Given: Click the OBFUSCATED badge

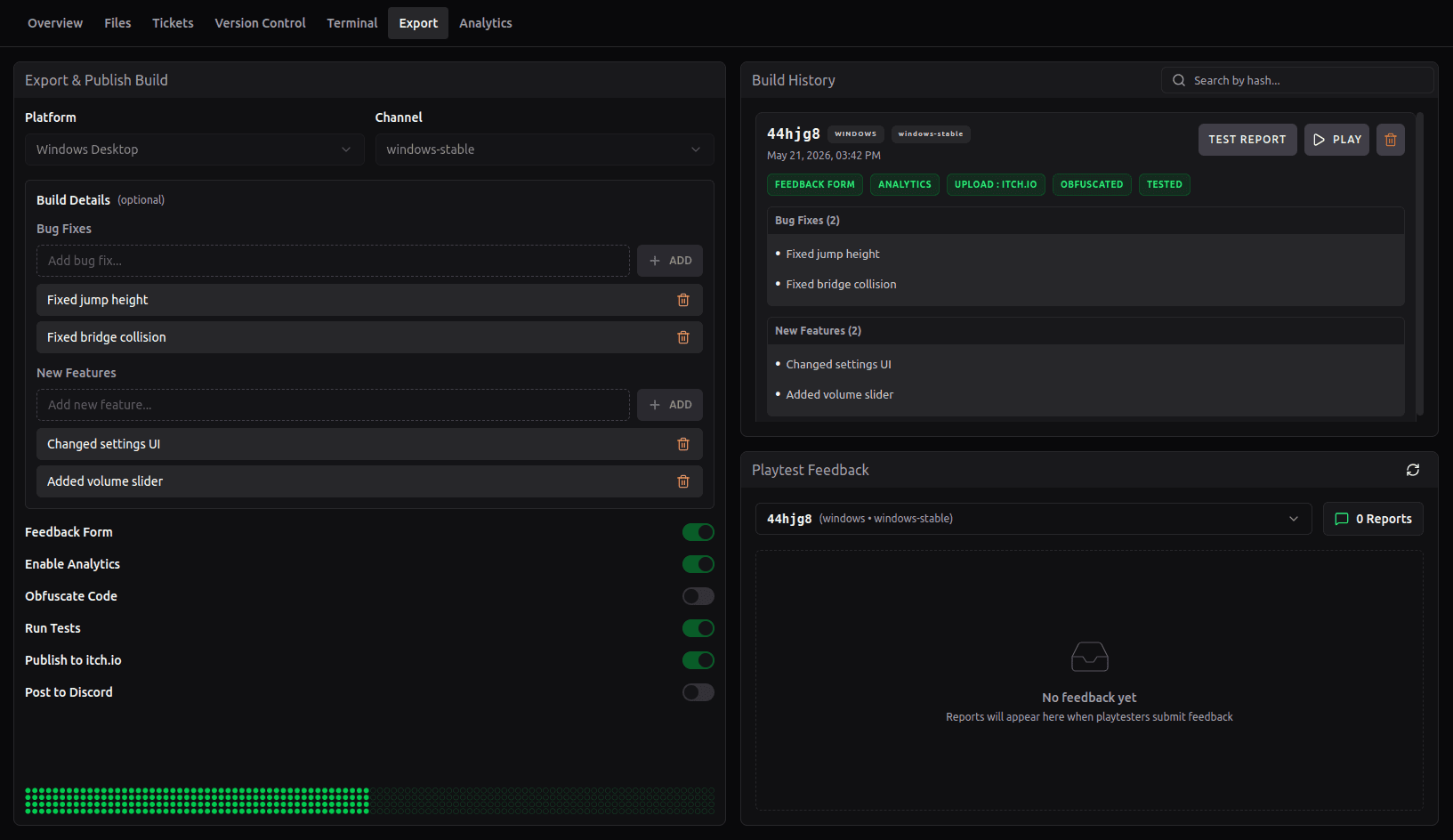Looking at the screenshot, I should [x=1092, y=185].
